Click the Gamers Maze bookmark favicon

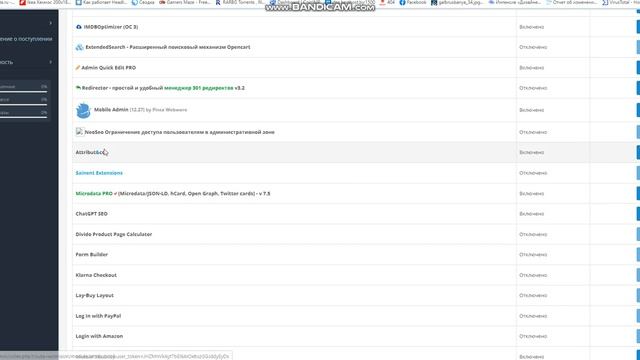point(162,2)
